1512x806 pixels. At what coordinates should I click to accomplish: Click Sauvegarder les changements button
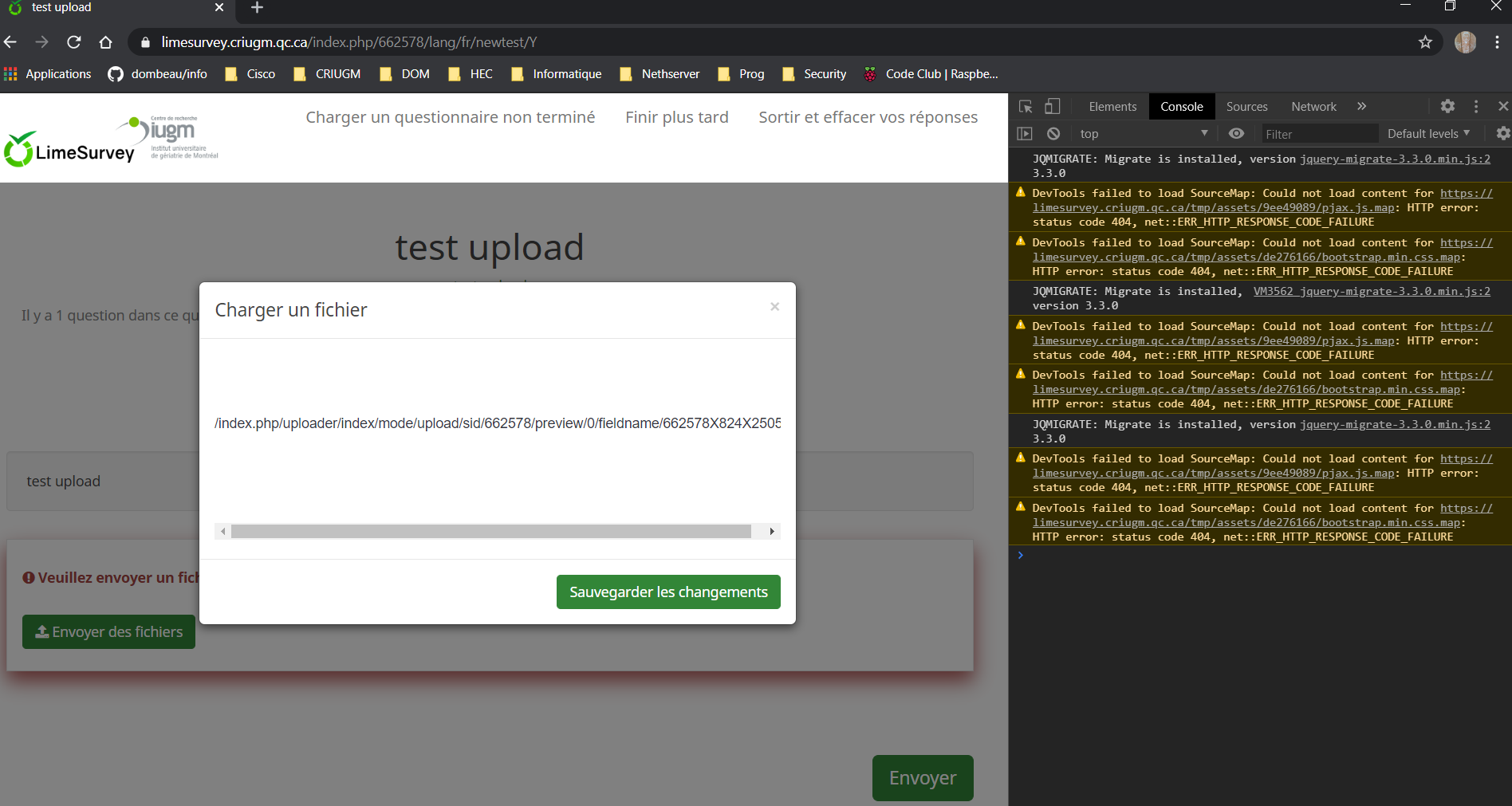[668, 592]
